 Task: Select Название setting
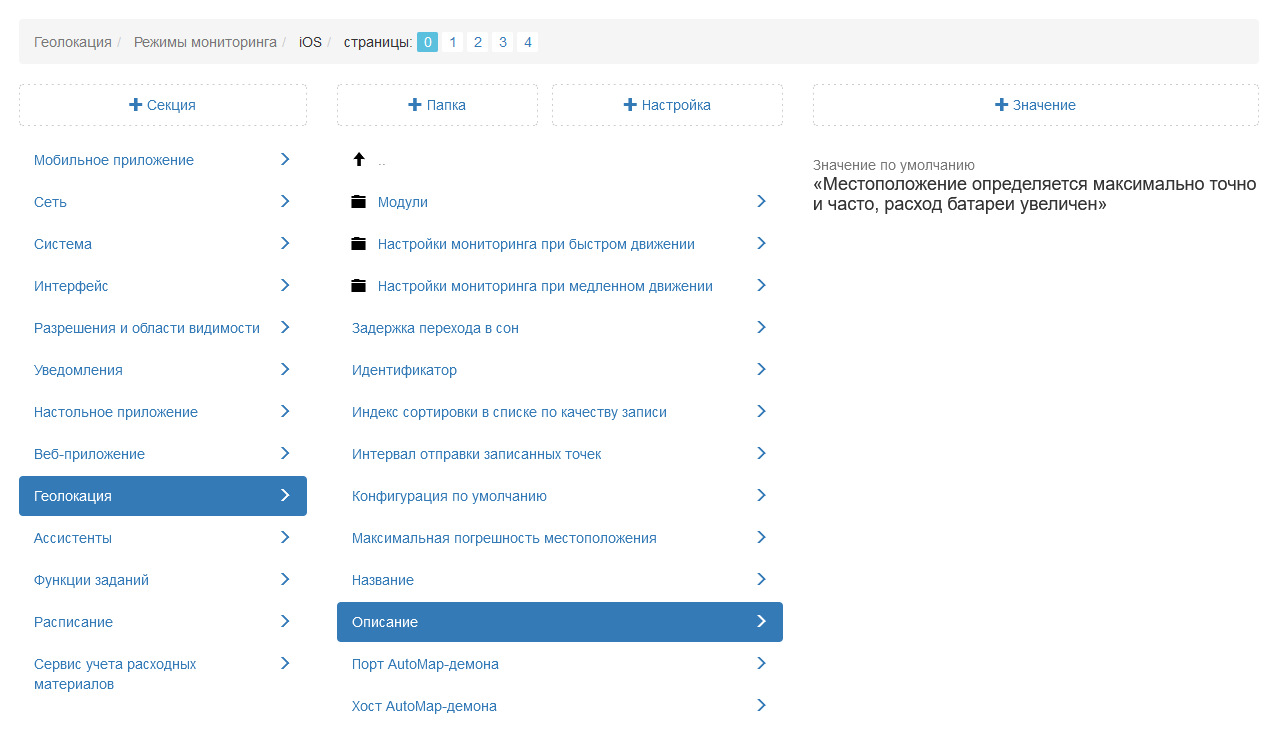coord(383,580)
